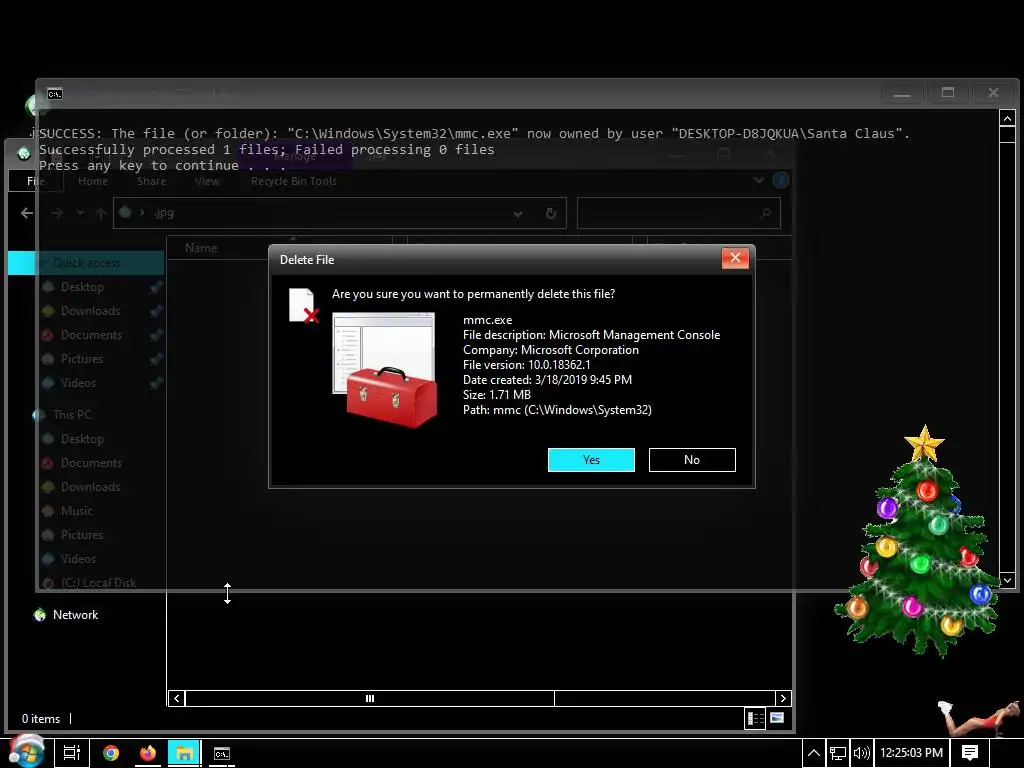Open Music under This PC
The width and height of the screenshot is (1024, 768).
coord(76,511)
